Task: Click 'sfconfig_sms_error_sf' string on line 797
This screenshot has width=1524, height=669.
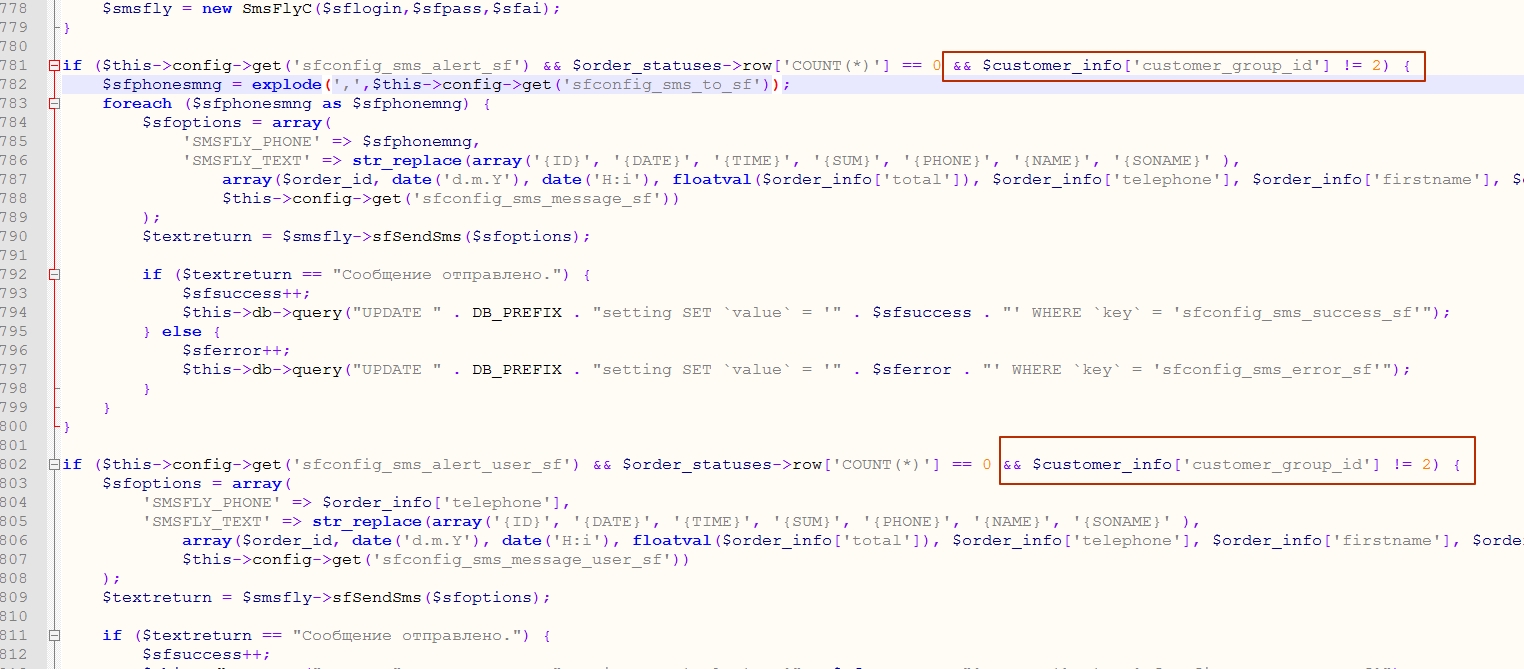Action: 1276,370
